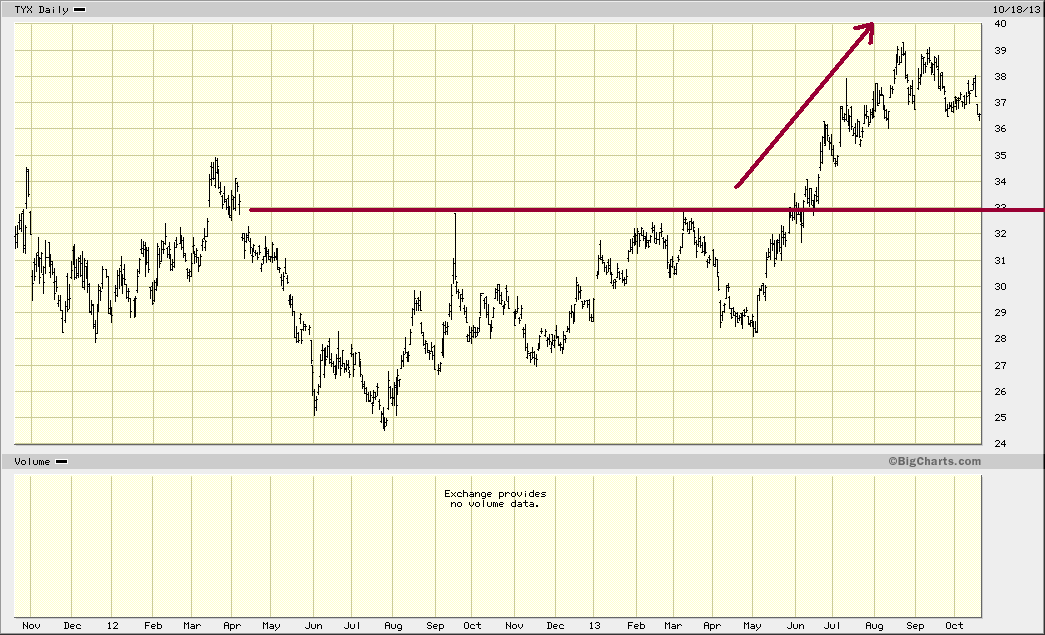Click the 30 label on the price axis
Image resolution: width=1045 pixels, height=635 pixels.
tap(999, 287)
